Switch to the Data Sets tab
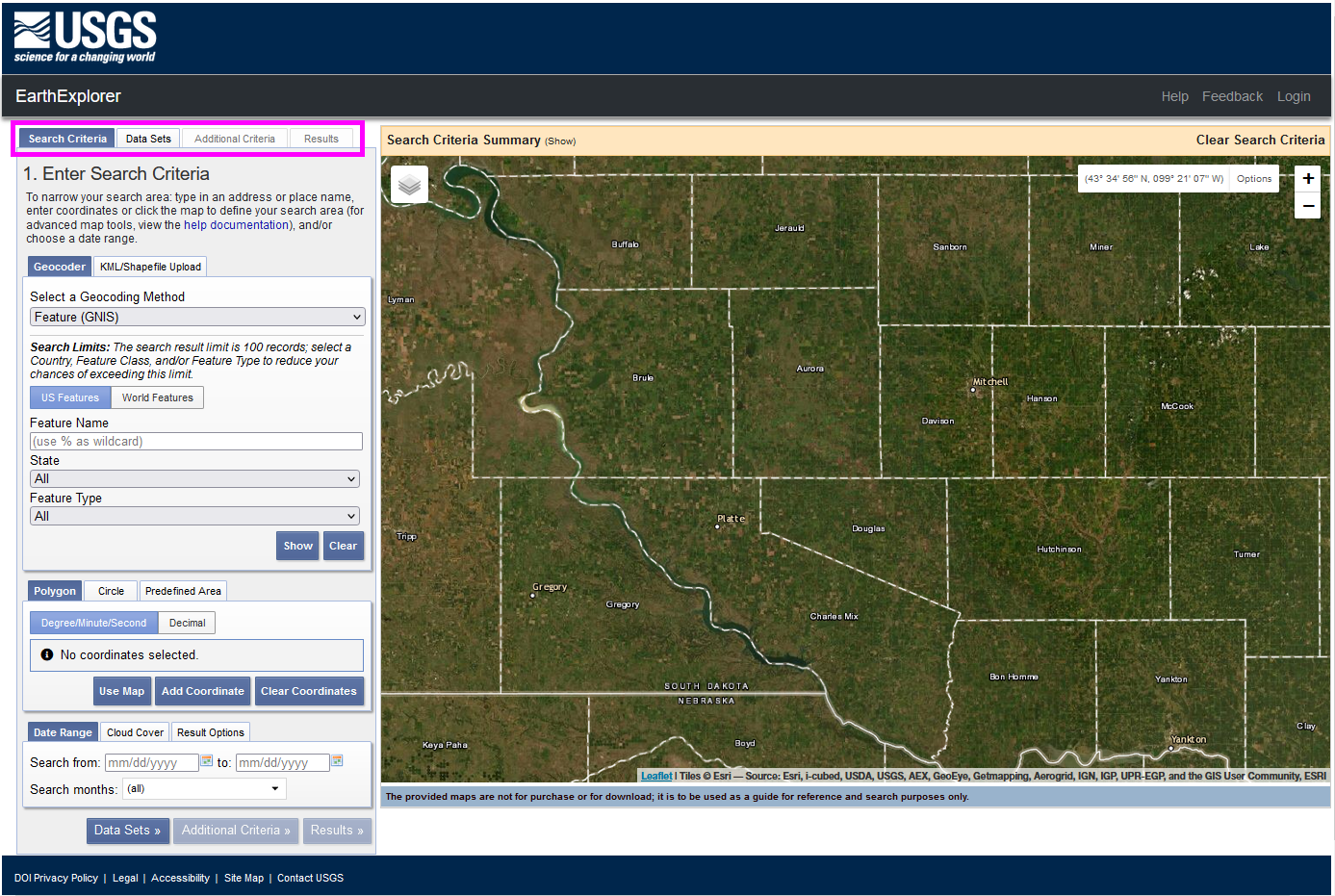The width and height of the screenshot is (1335, 896). click(147, 138)
